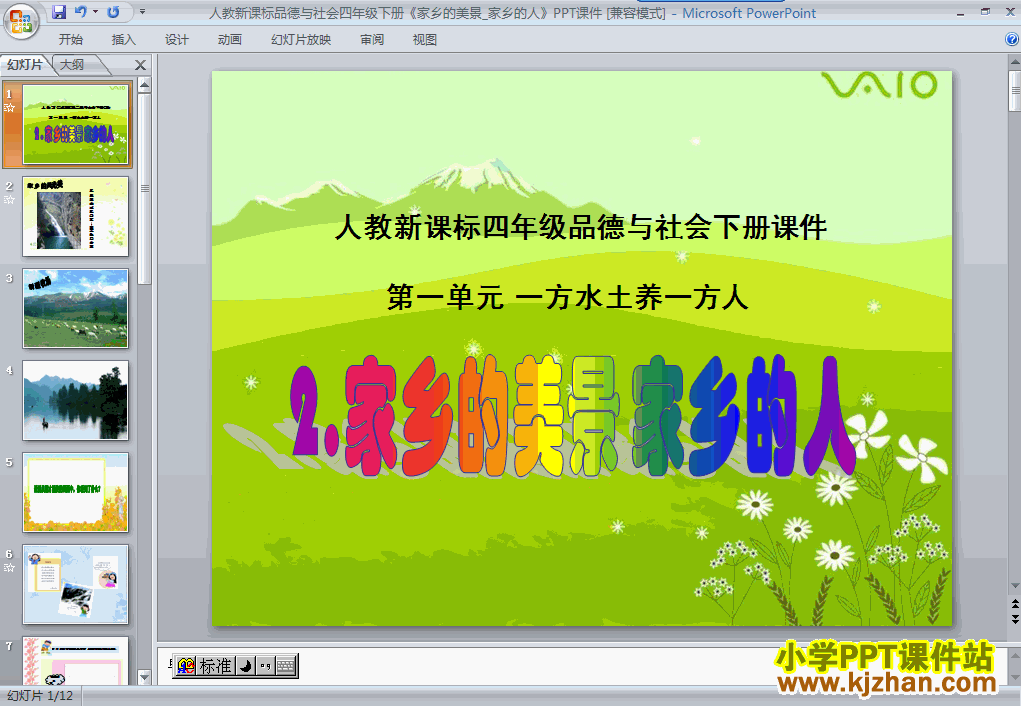Select slide 3 grassland thumbnail
Image resolution: width=1021 pixels, height=706 pixels.
76,308
